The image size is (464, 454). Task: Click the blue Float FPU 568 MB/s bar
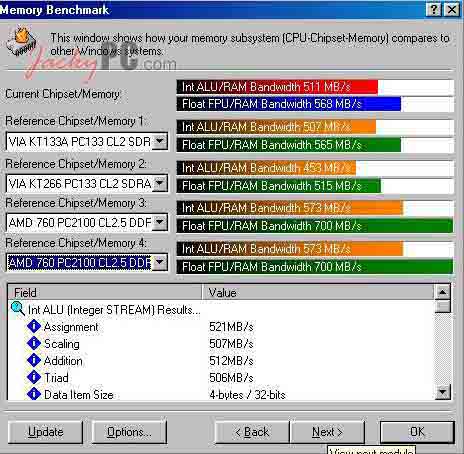[289, 104]
